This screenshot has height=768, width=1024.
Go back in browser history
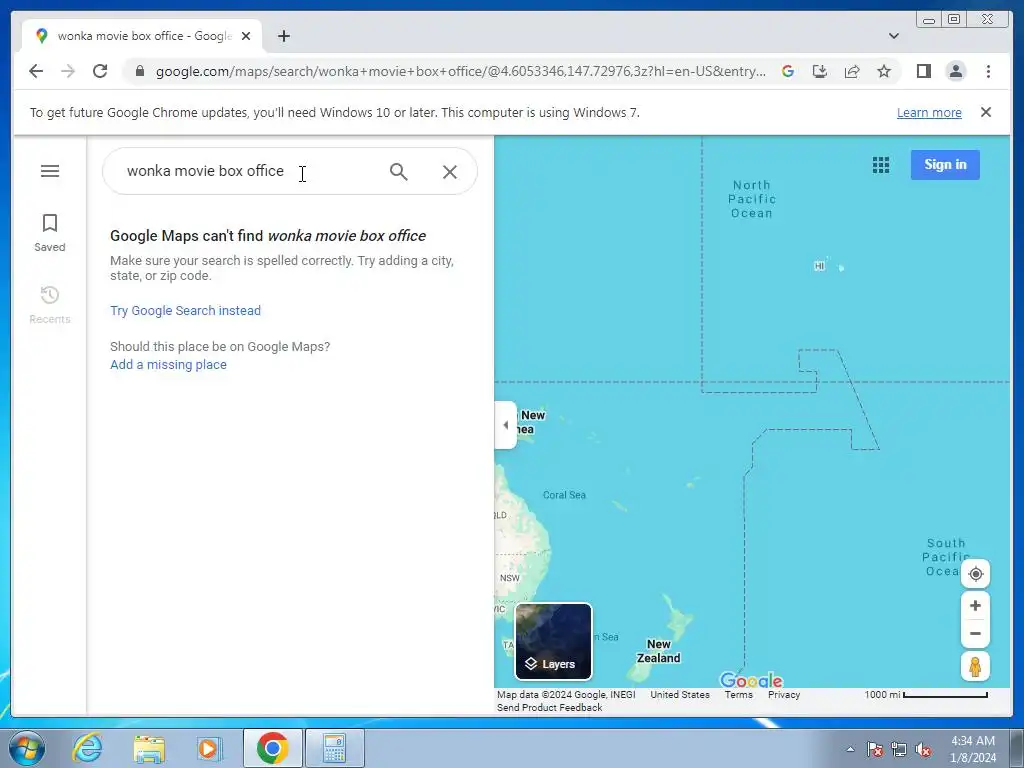point(36,71)
